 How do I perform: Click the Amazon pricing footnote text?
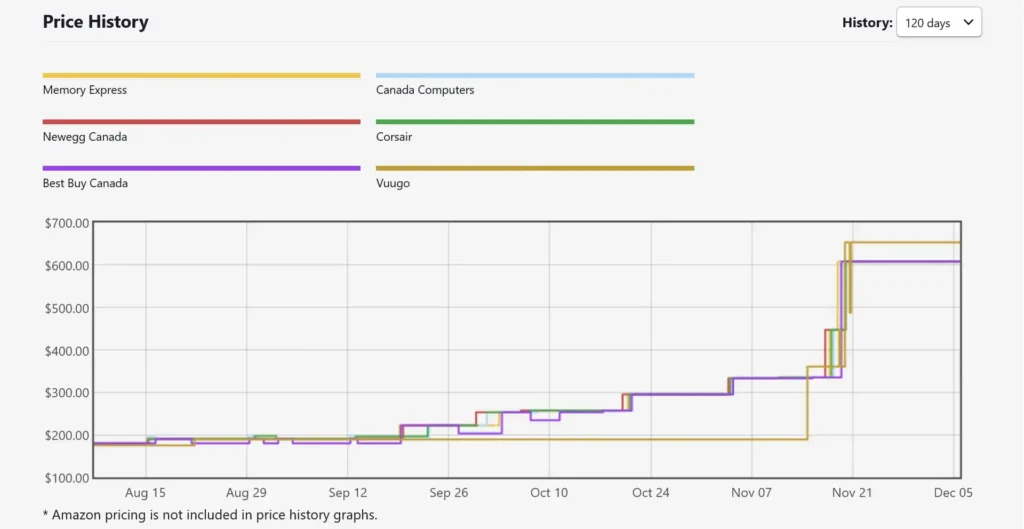coord(210,514)
